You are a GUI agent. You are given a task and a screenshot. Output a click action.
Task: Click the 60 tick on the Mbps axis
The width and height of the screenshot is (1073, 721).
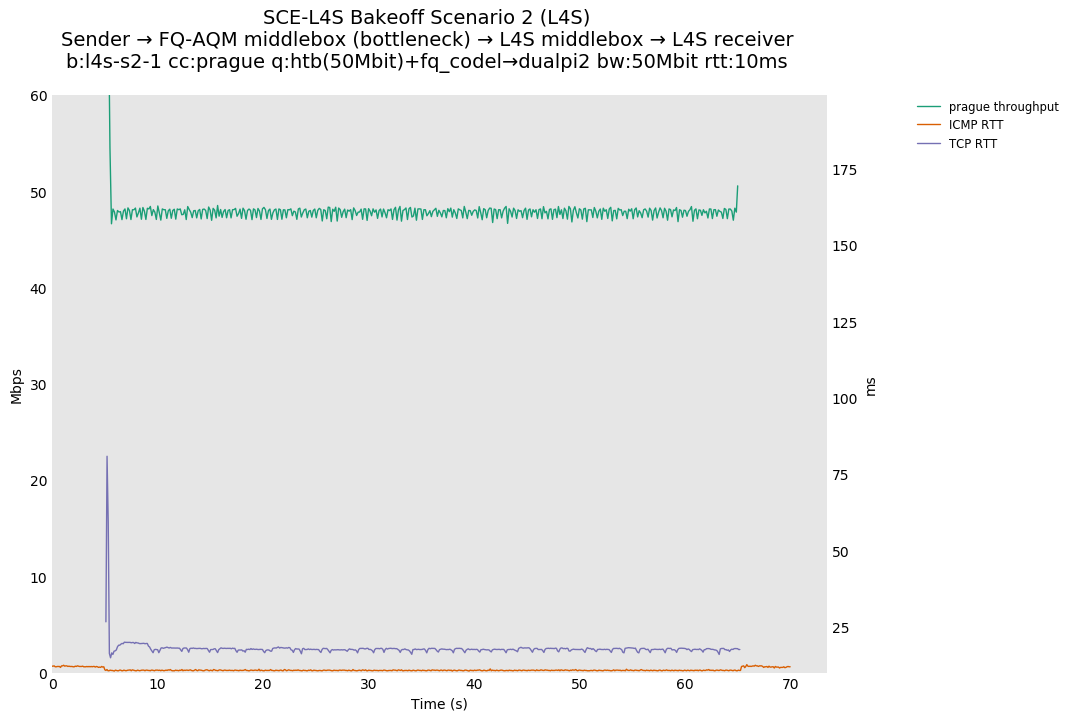[38, 96]
